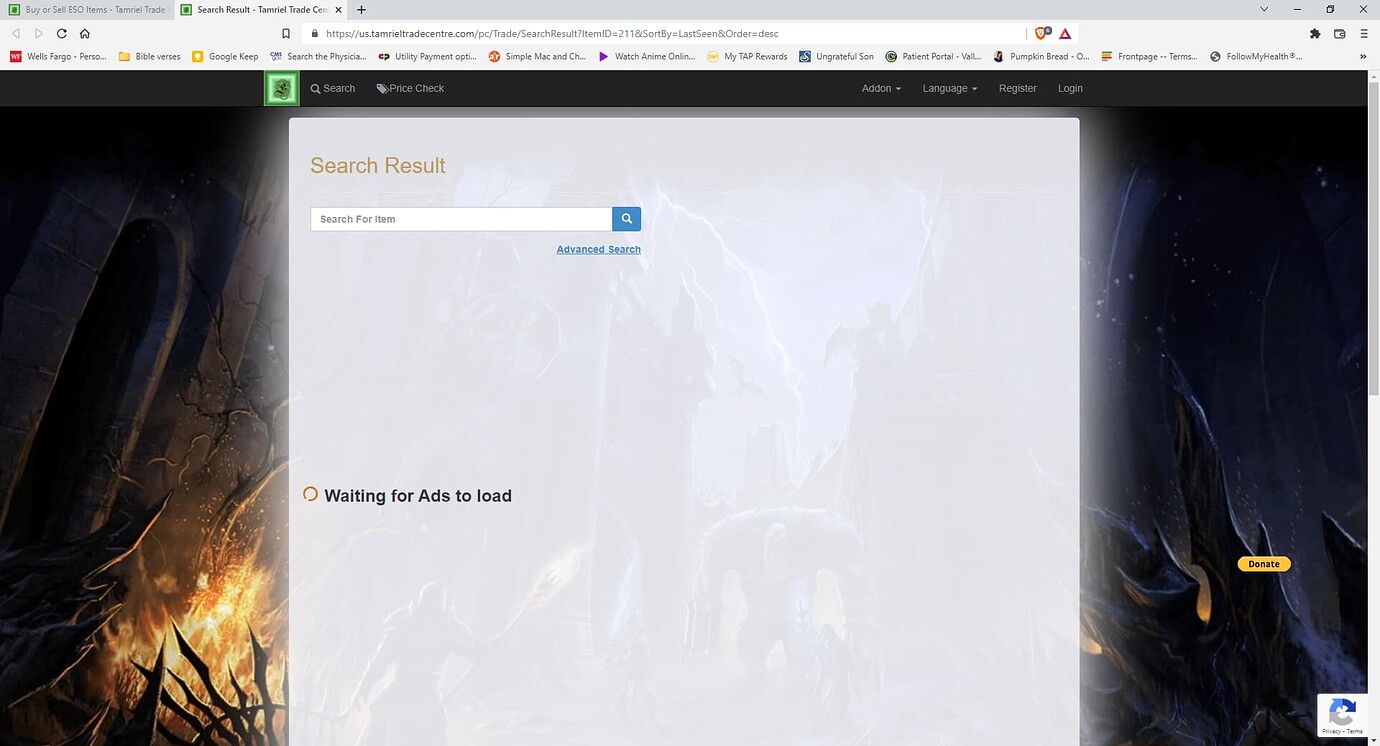Screen dimensions: 1380x746
Task: Expand the Language dropdown menu
Action: 950,88
